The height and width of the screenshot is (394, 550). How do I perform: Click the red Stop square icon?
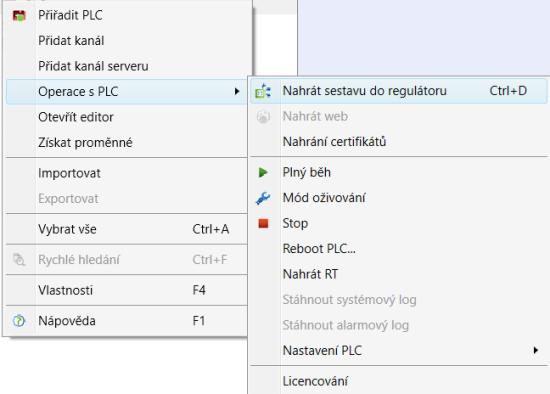click(263, 223)
